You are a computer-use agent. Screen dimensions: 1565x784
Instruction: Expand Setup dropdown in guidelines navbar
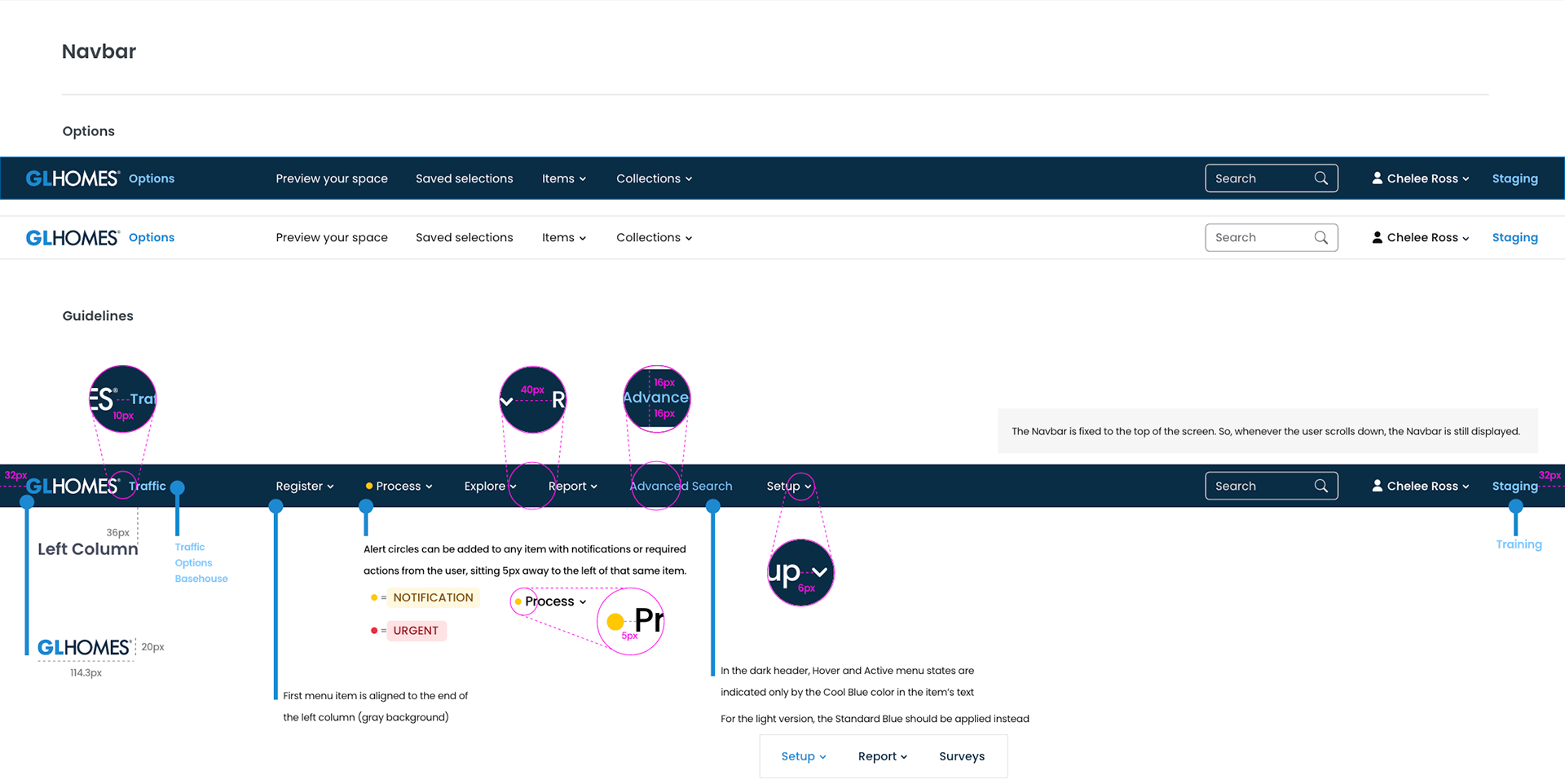pos(789,487)
